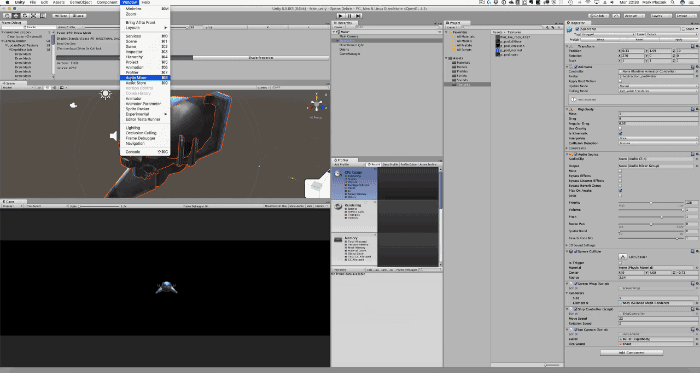Select the Rect transform tool
This screenshot has height=373, width=700.
pos(43,16)
